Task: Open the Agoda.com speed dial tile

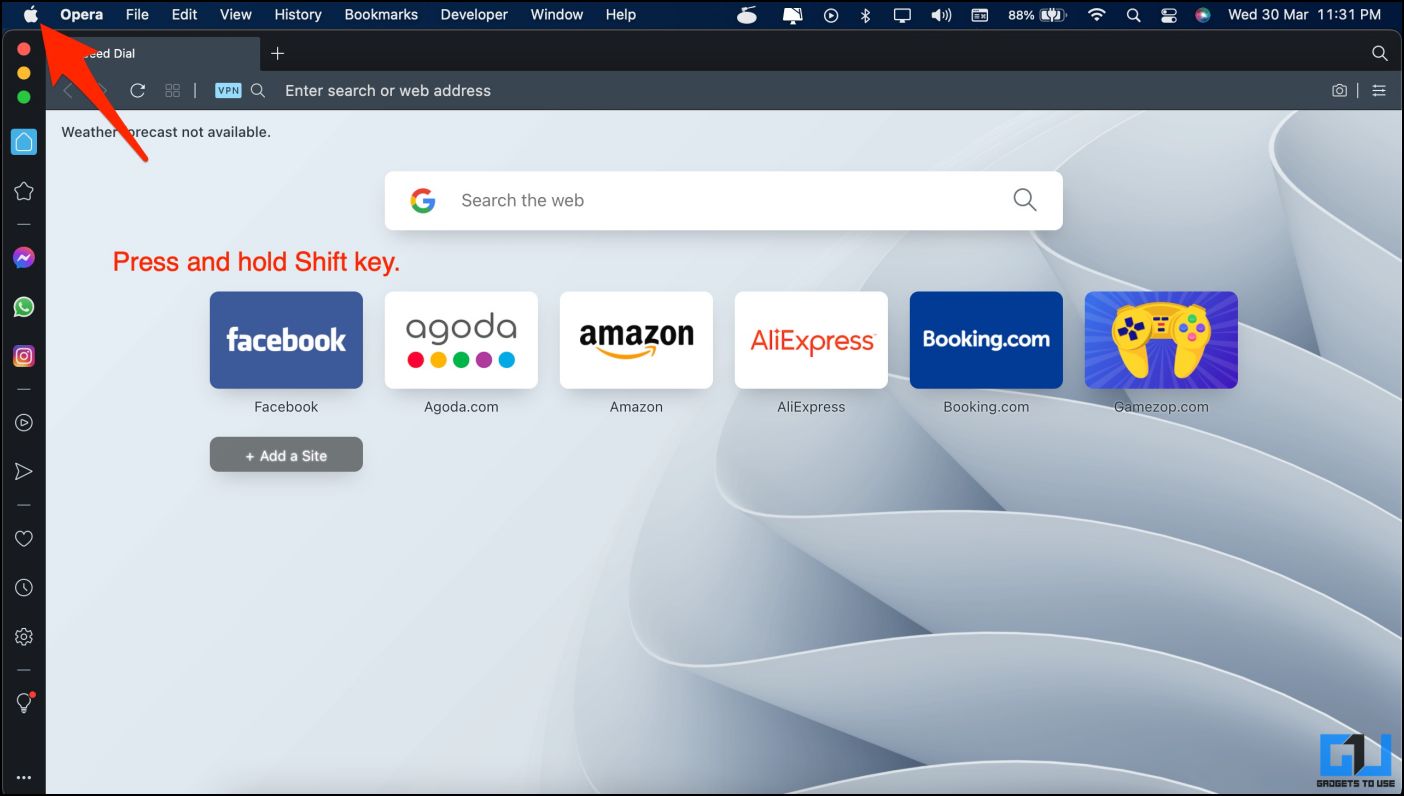Action: (x=461, y=340)
